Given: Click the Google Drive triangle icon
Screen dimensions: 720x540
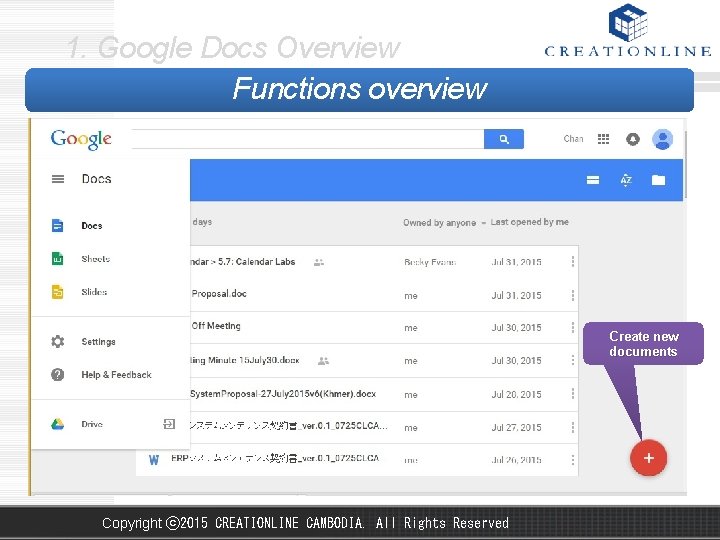Looking at the screenshot, I should pyautogui.click(x=57, y=424).
